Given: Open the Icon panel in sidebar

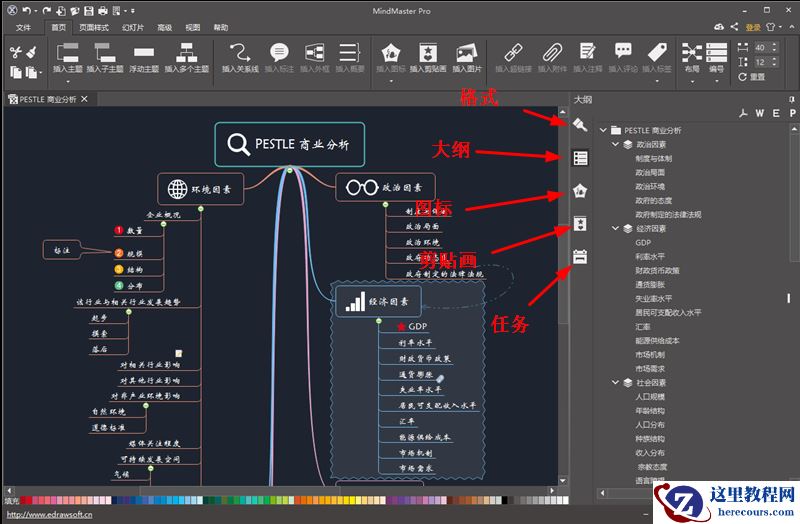Looking at the screenshot, I should point(580,191).
